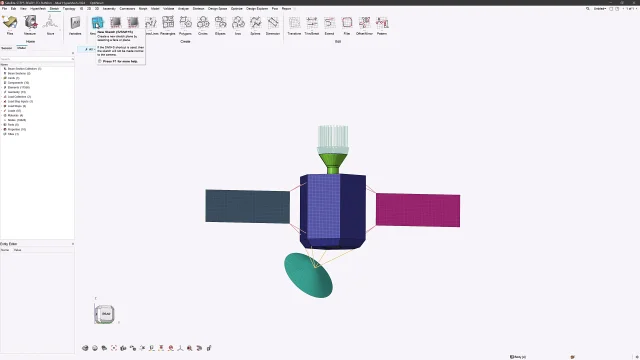Viewport: 640px width, 360px height.
Task: Activate the Move tool
Action: [50, 25]
